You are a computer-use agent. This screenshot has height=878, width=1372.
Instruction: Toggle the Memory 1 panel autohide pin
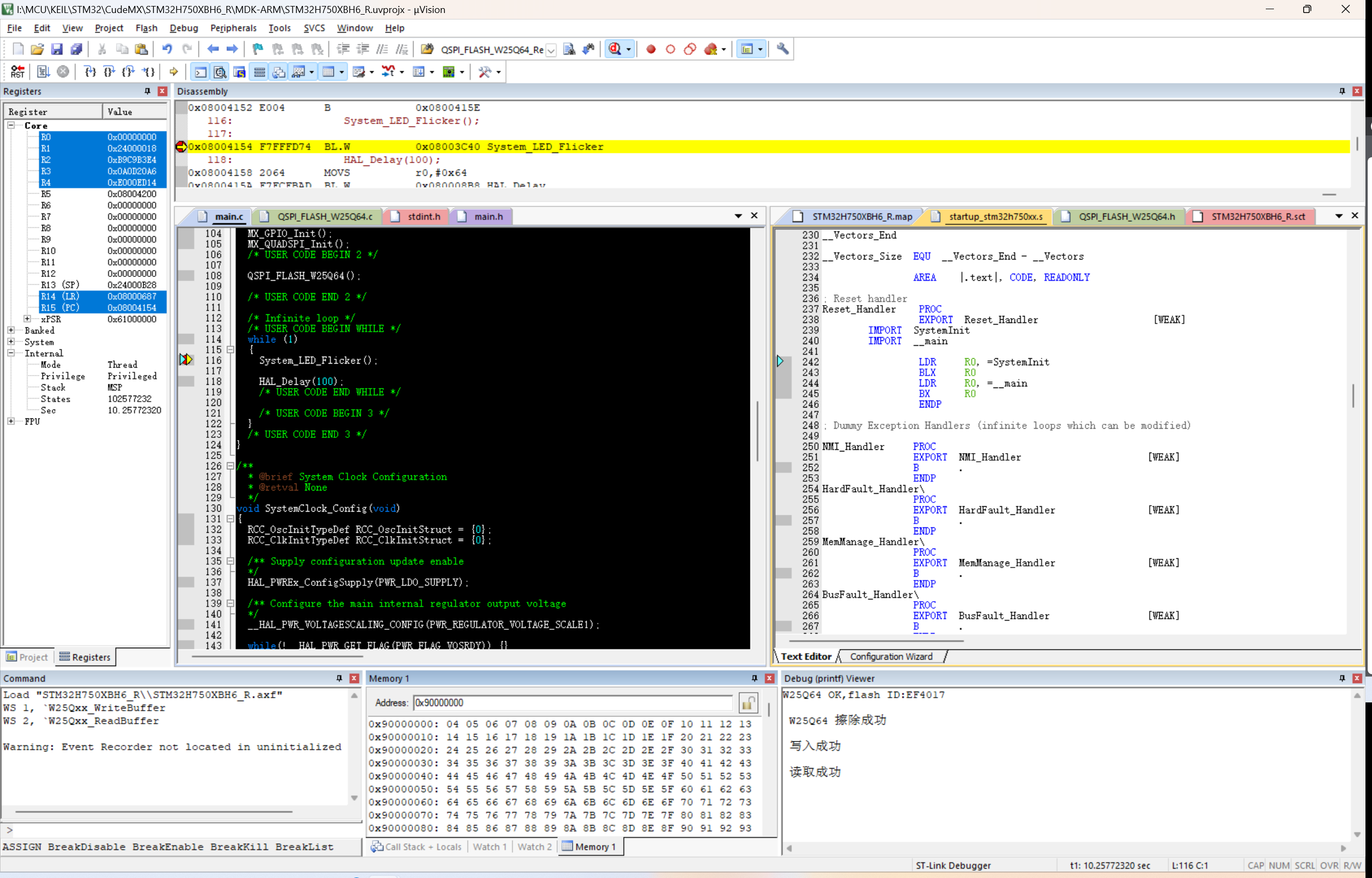pyautogui.click(x=755, y=679)
